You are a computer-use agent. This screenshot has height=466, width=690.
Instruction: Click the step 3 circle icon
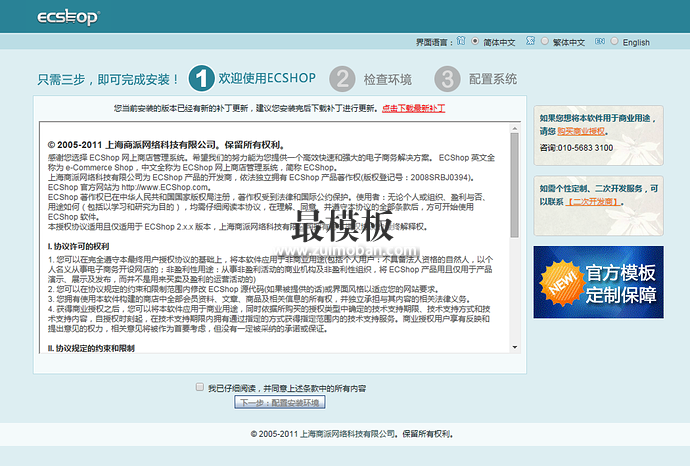coord(447,79)
